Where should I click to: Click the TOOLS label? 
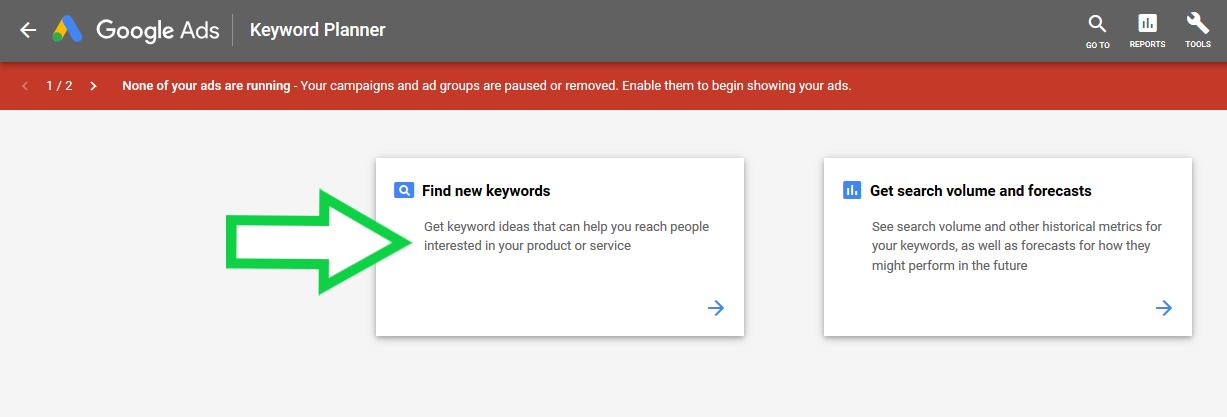click(1198, 45)
